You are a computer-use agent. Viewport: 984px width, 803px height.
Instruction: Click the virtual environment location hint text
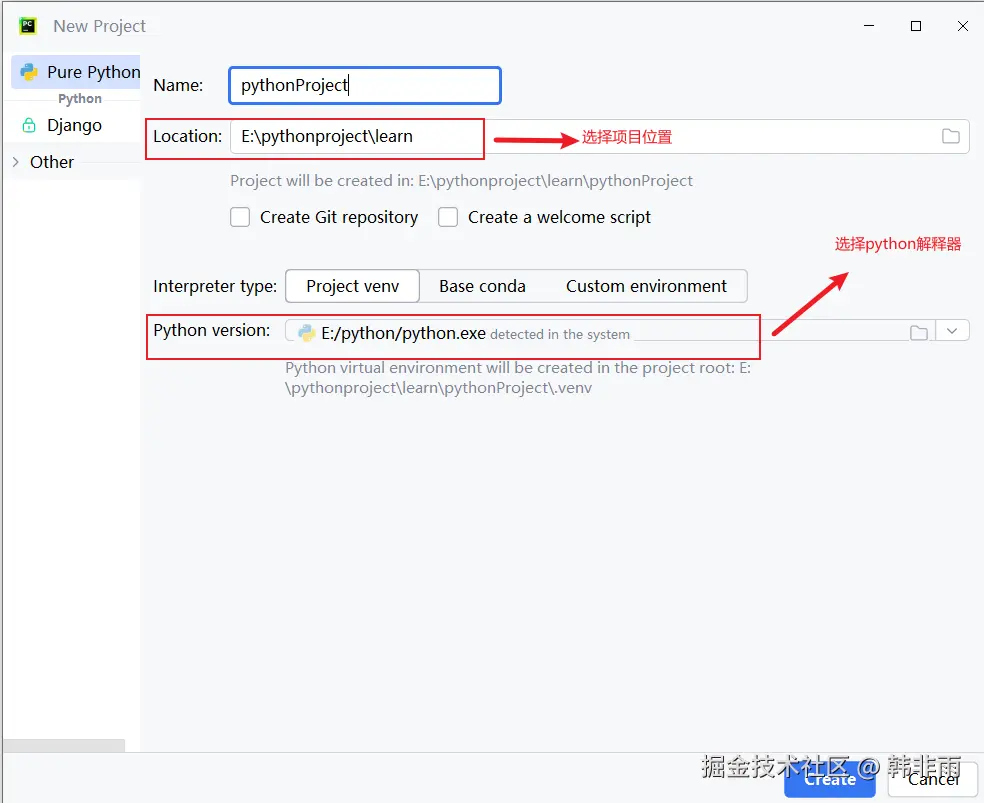click(x=518, y=378)
